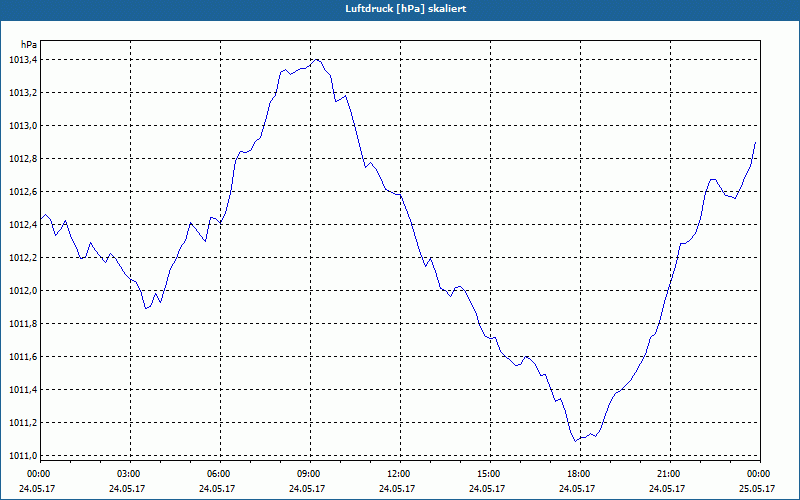Viewport: 800px width, 500px height.
Task: Click the 15:00 time label
Action: click(x=490, y=474)
